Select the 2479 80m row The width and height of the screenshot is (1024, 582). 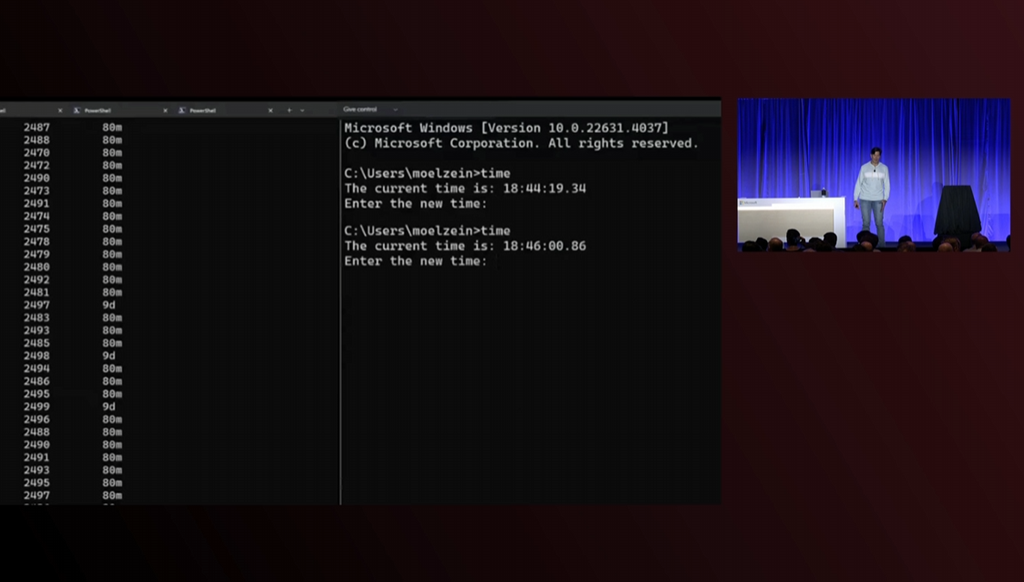[73, 254]
